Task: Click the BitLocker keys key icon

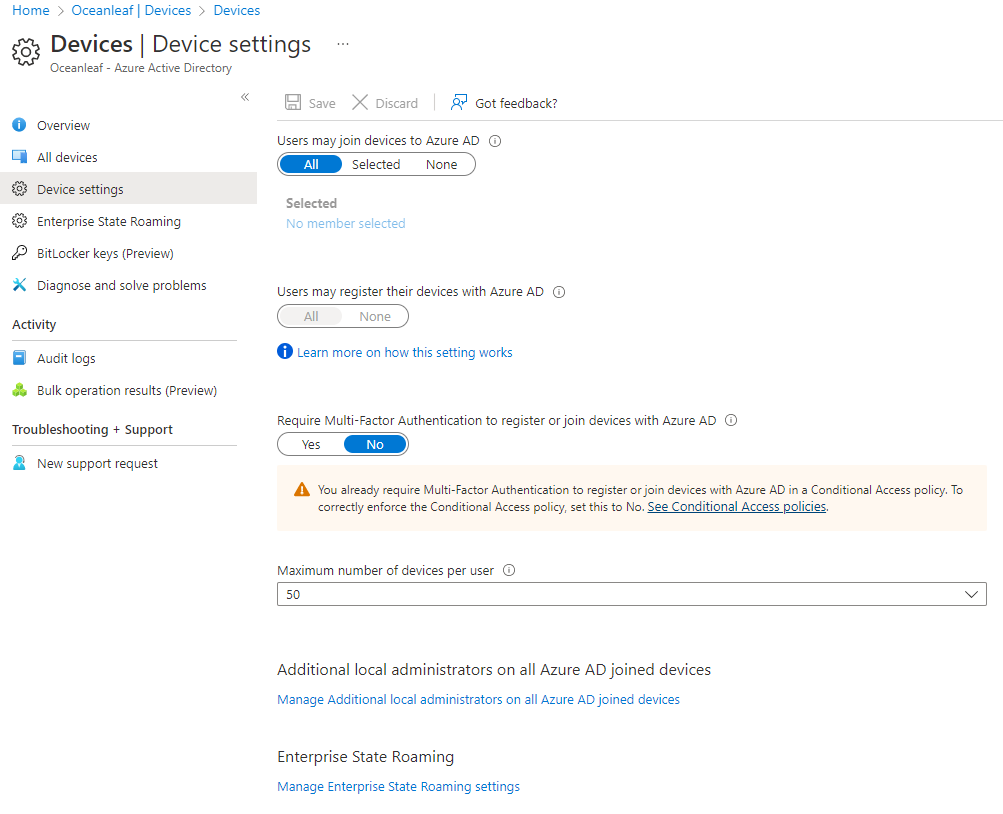Action: click(19, 253)
